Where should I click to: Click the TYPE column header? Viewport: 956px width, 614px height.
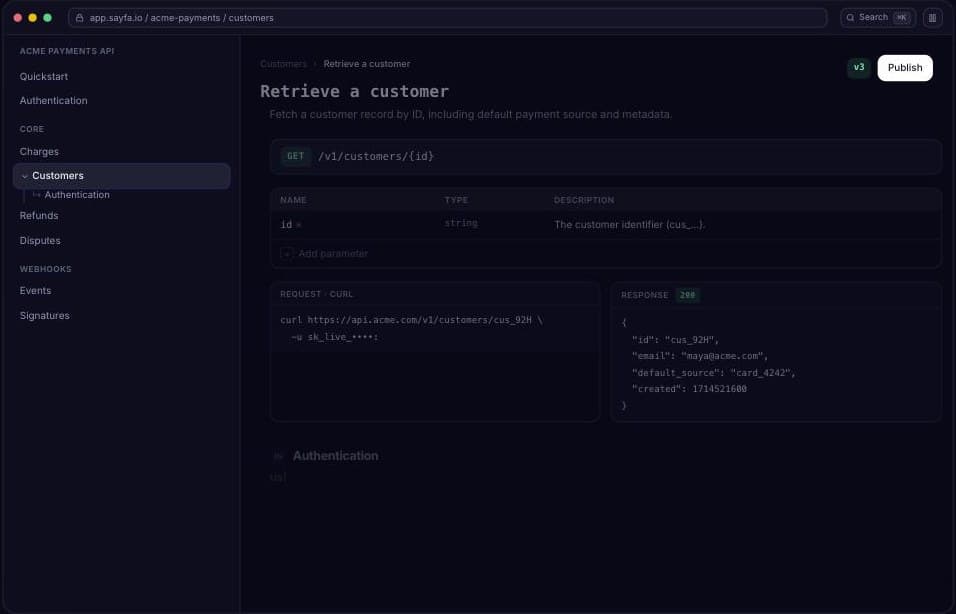point(456,200)
